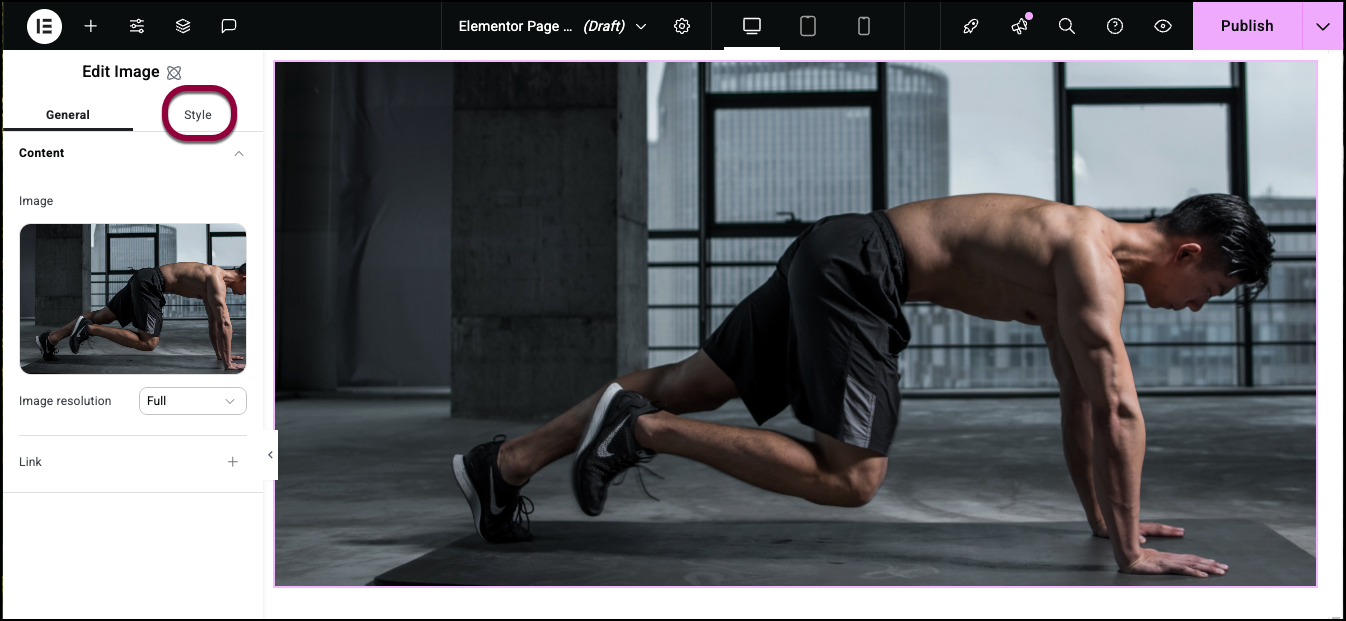The height and width of the screenshot is (621, 1346).
Task: Open the Structure layers icon
Action: click(183, 26)
